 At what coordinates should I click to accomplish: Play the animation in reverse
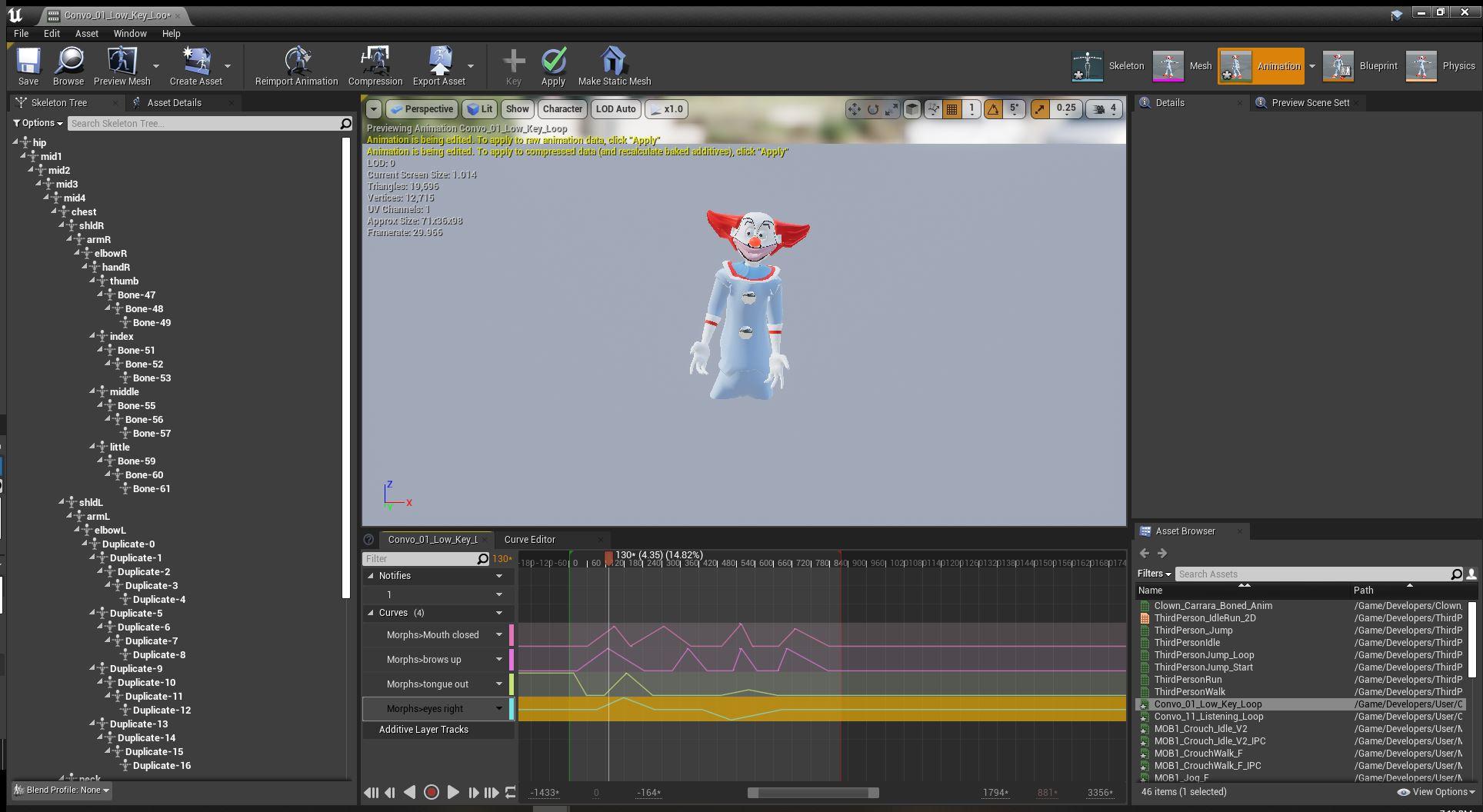pos(410,793)
